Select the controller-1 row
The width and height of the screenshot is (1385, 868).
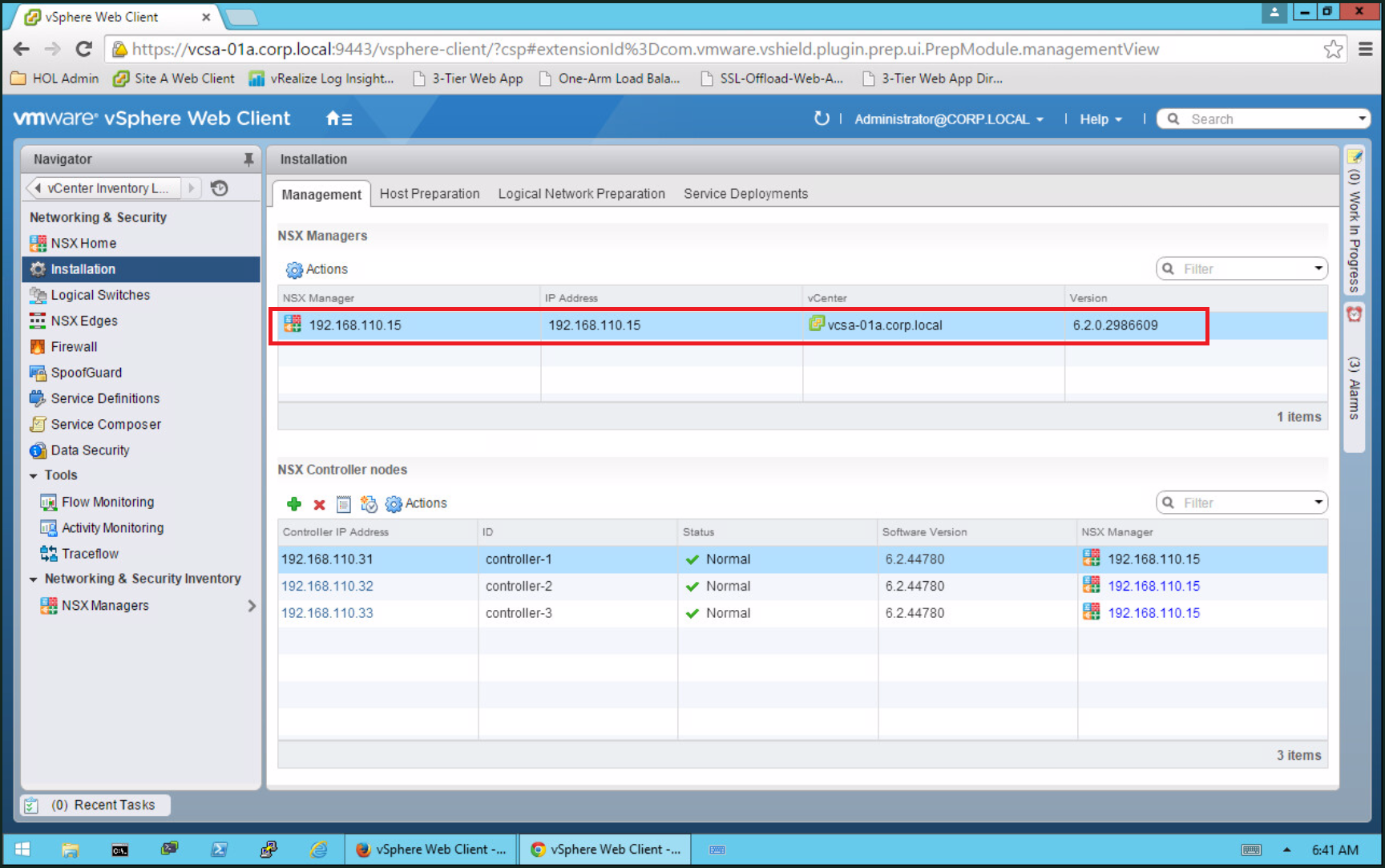pyautogui.click(x=802, y=559)
